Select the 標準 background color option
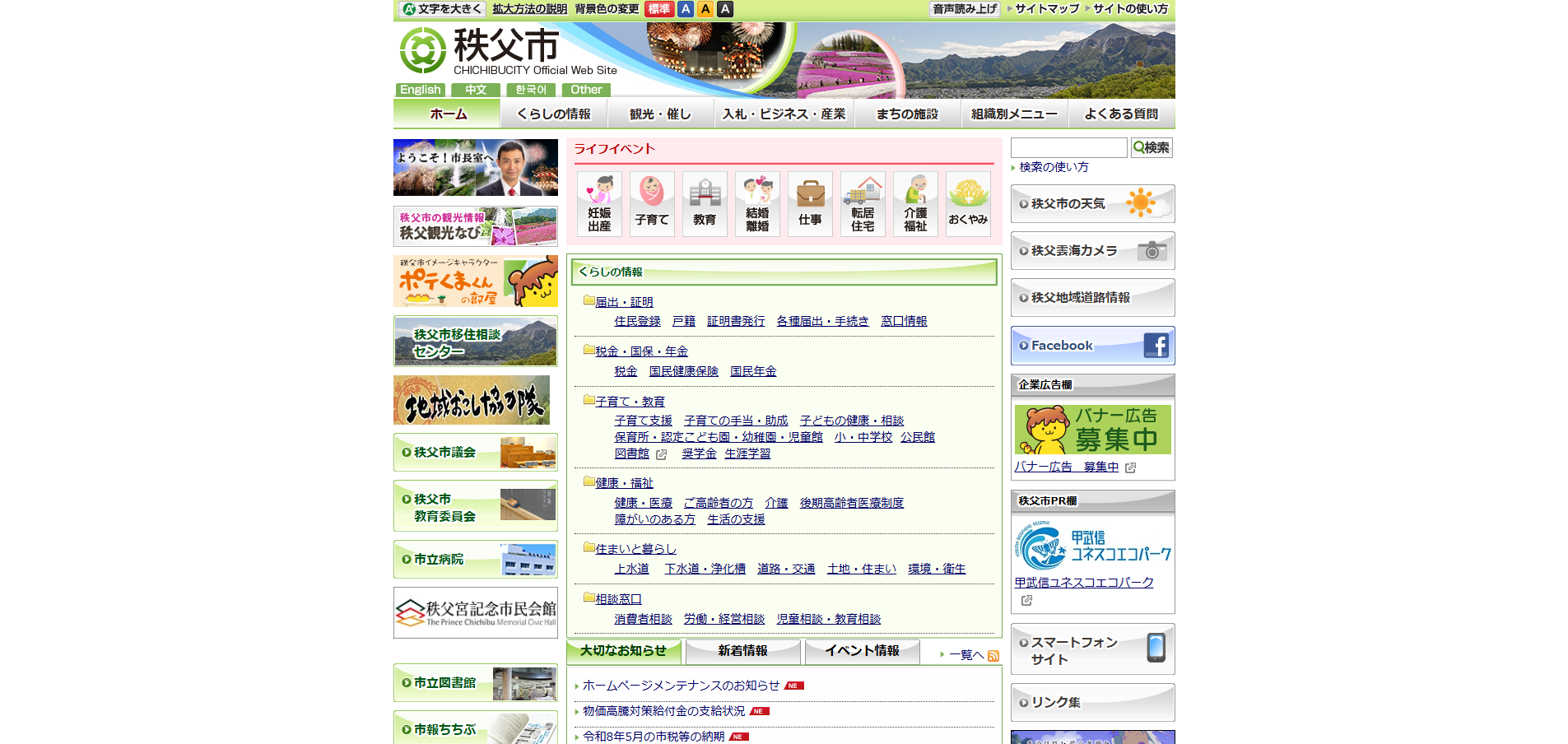The image size is (1568, 744). tap(658, 9)
